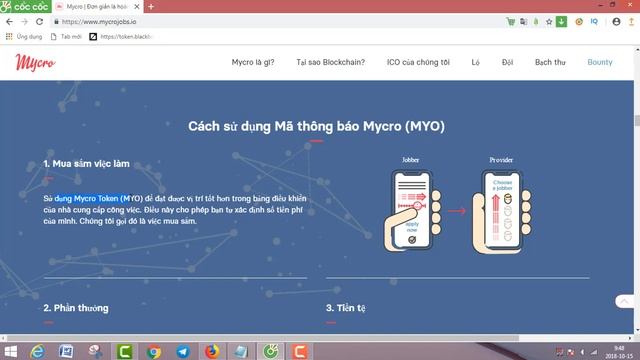
Task: Click heading 1. Mua sắm việc làm
Action: (86, 164)
